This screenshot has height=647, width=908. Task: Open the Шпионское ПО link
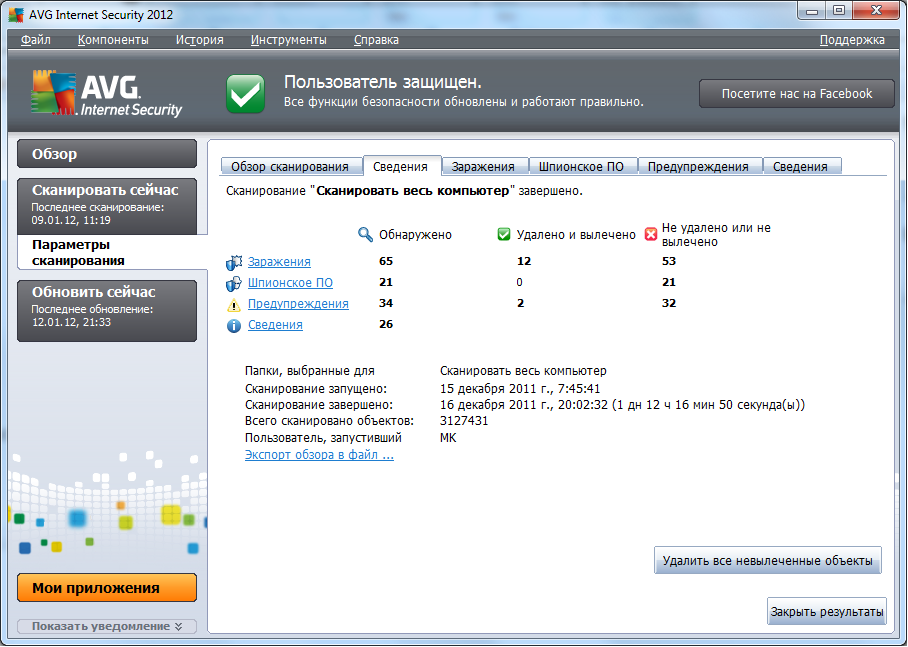pos(290,283)
